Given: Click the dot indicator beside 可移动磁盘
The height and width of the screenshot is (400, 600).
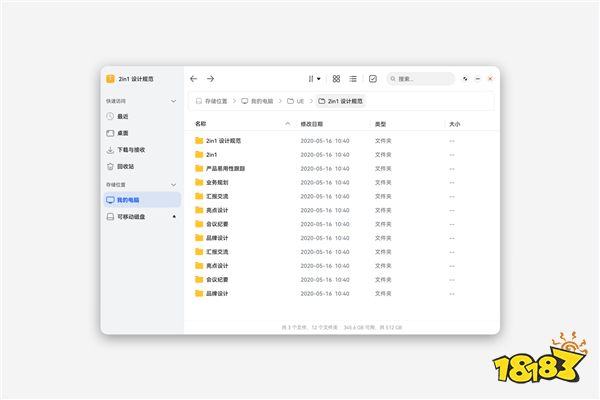Looking at the screenshot, I should click(174, 217).
